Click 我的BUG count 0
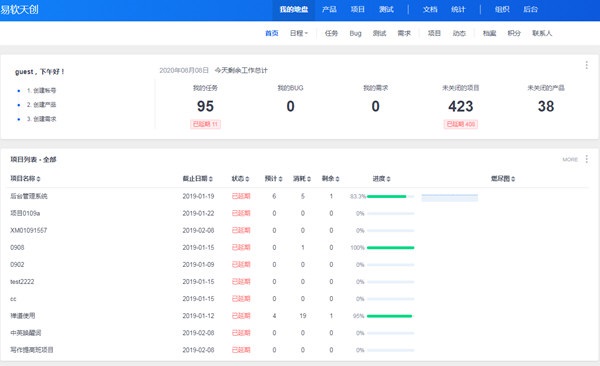 pyautogui.click(x=290, y=106)
